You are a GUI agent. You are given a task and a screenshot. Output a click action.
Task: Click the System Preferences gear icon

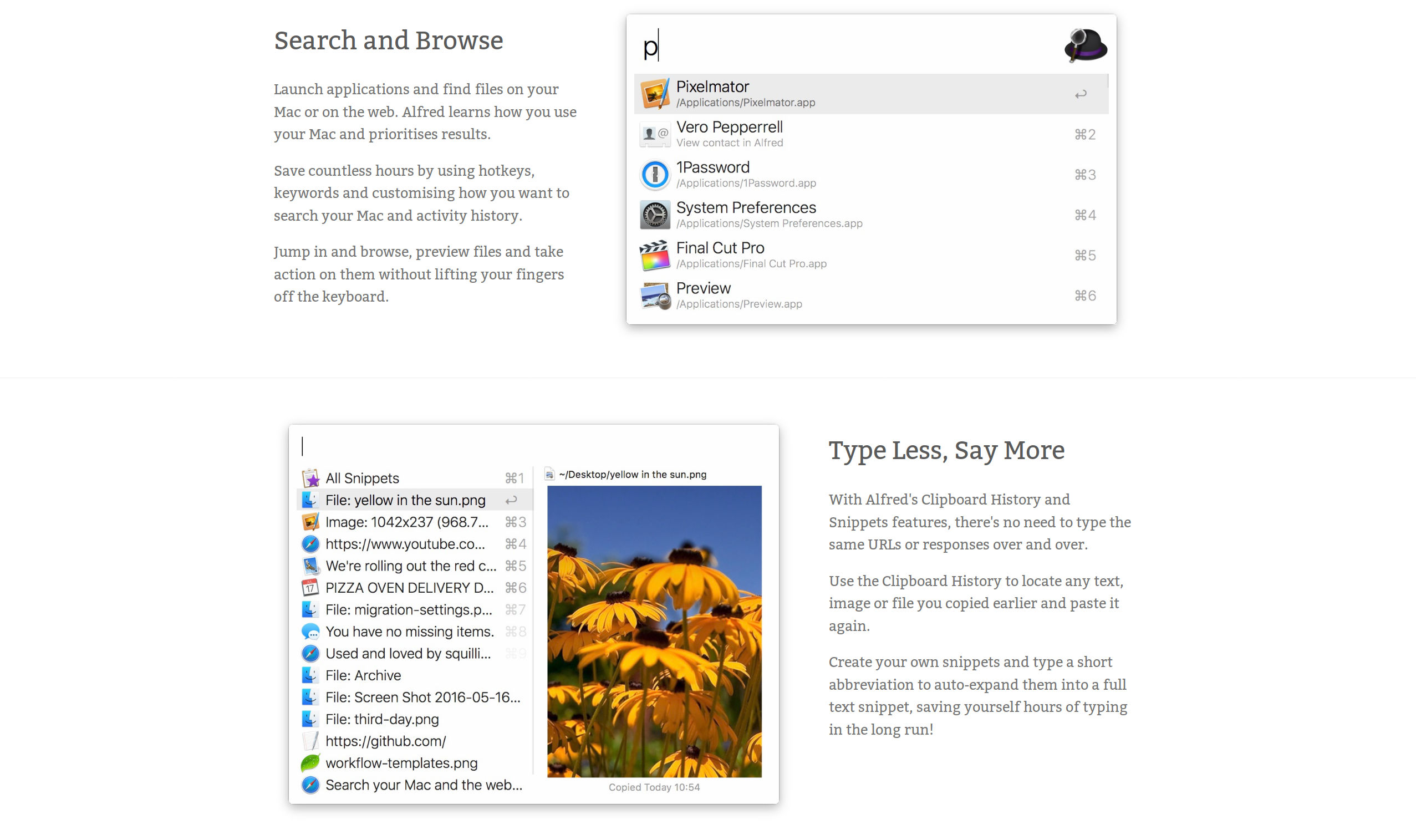(655, 215)
